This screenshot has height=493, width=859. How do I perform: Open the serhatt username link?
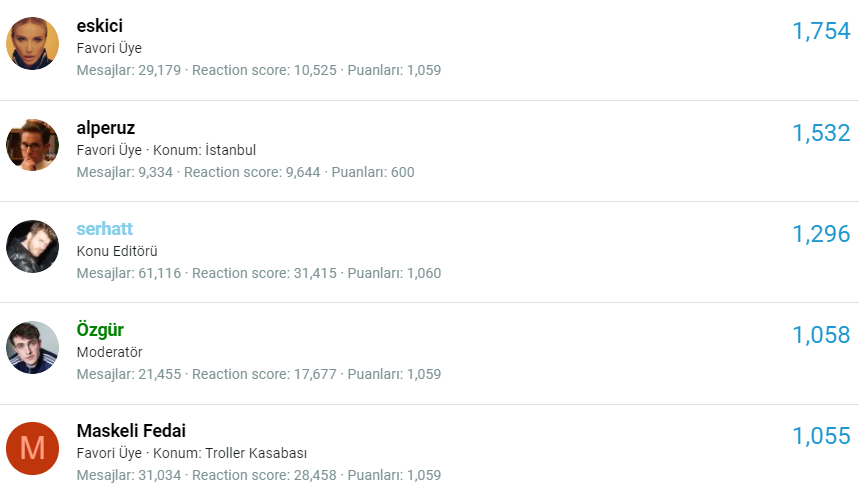point(105,229)
